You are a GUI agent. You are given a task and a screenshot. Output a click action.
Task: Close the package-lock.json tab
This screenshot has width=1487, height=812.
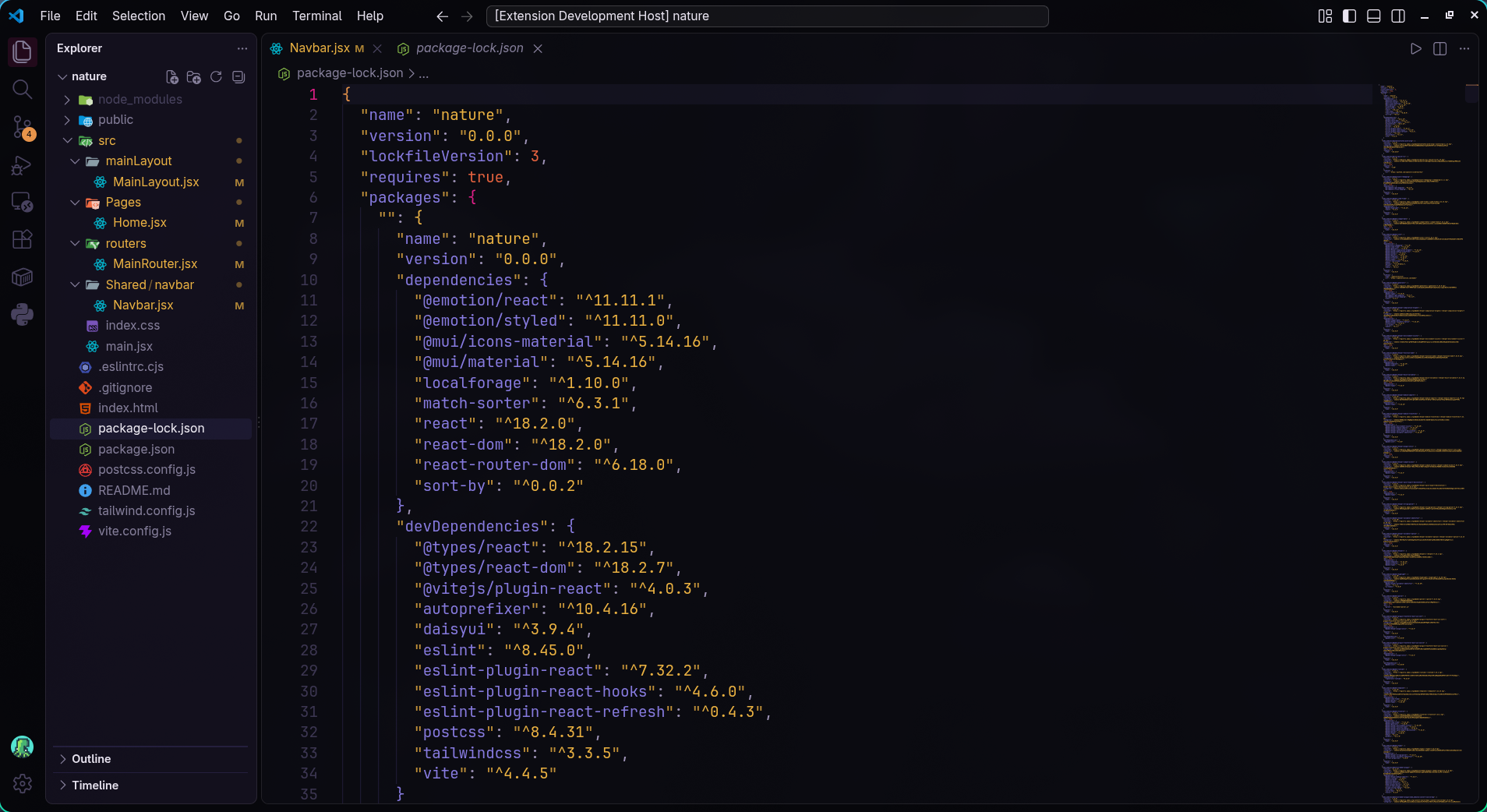click(x=538, y=48)
